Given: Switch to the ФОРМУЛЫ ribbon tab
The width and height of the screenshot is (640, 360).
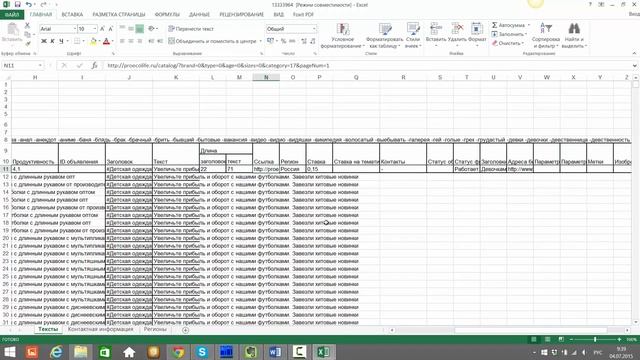Looking at the screenshot, I should [167, 15].
